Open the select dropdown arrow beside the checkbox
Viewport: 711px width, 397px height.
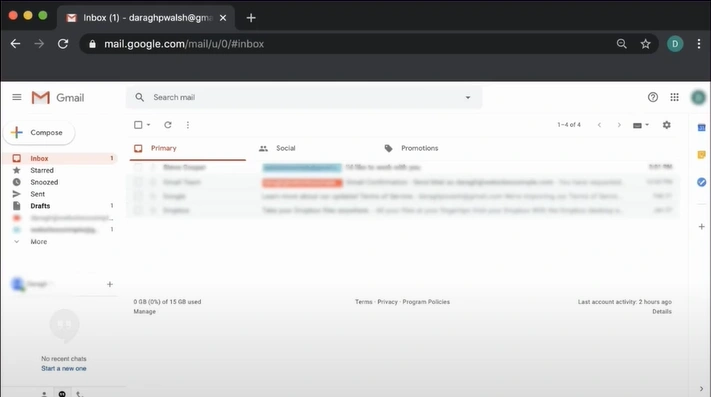click(148, 125)
